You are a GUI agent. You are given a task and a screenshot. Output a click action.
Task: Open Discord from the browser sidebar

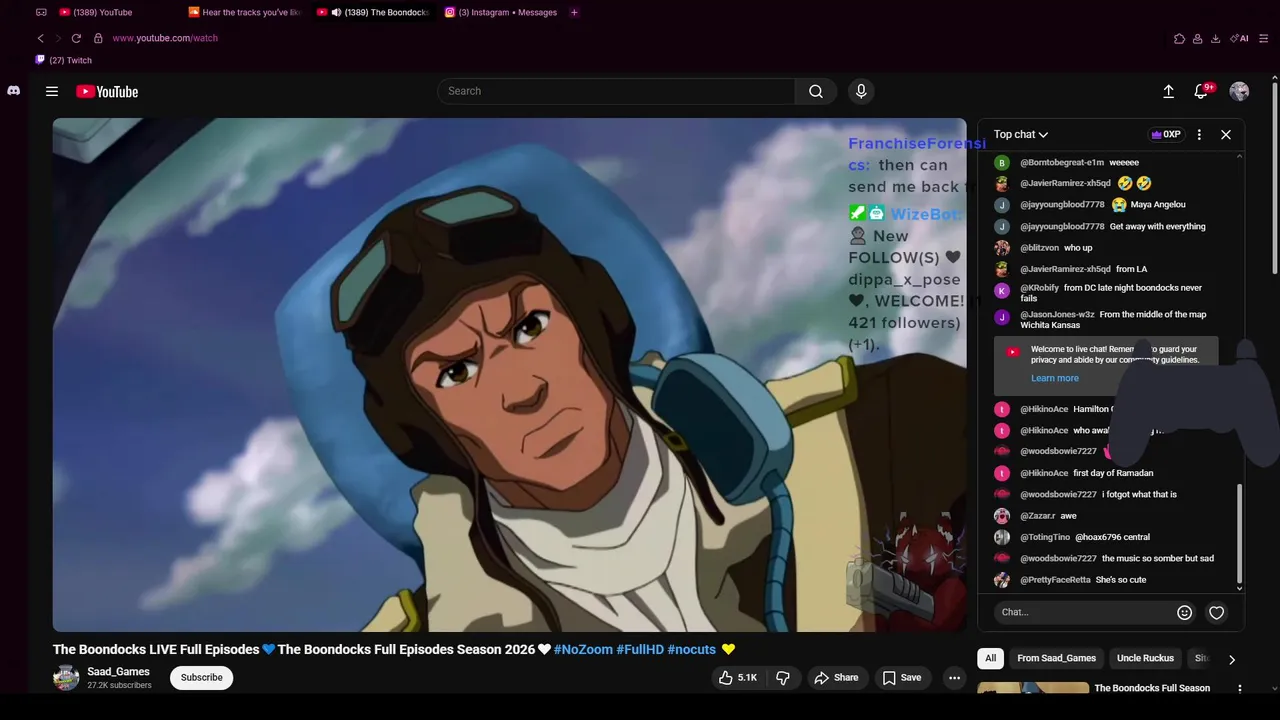13,91
